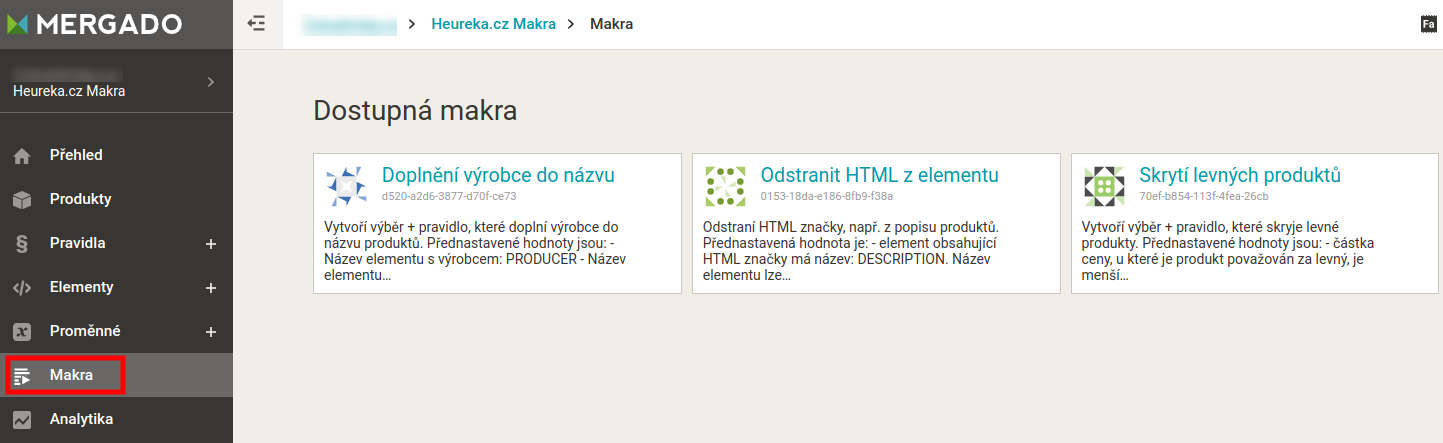Click the Skrytí levných produktů macro thumbnail
The height and width of the screenshot is (443, 1443).
pyautogui.click(x=1104, y=186)
